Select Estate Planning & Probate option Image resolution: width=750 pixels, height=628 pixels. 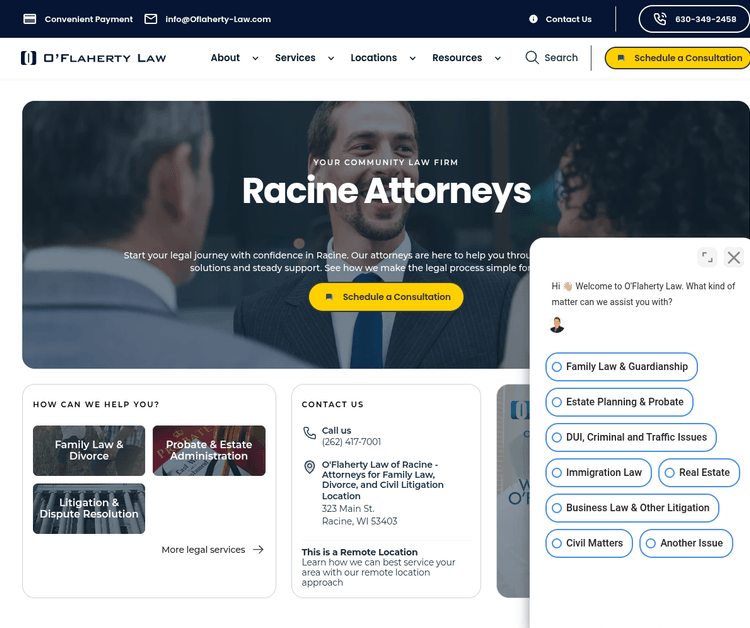(x=619, y=402)
